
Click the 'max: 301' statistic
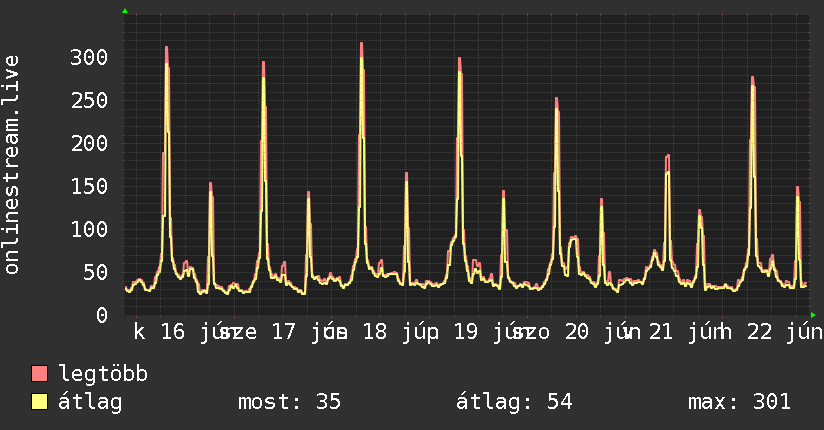[739, 402]
